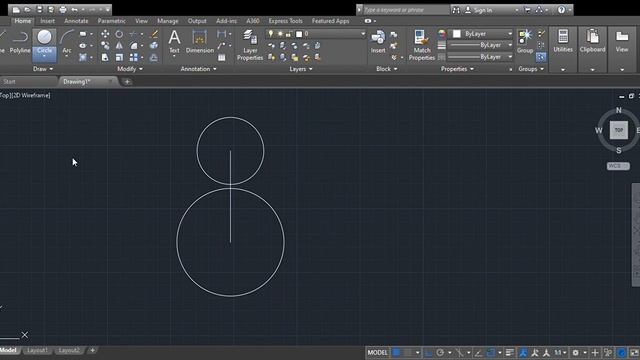
Task: Switch to the Layout1 tab
Action: tap(37, 350)
